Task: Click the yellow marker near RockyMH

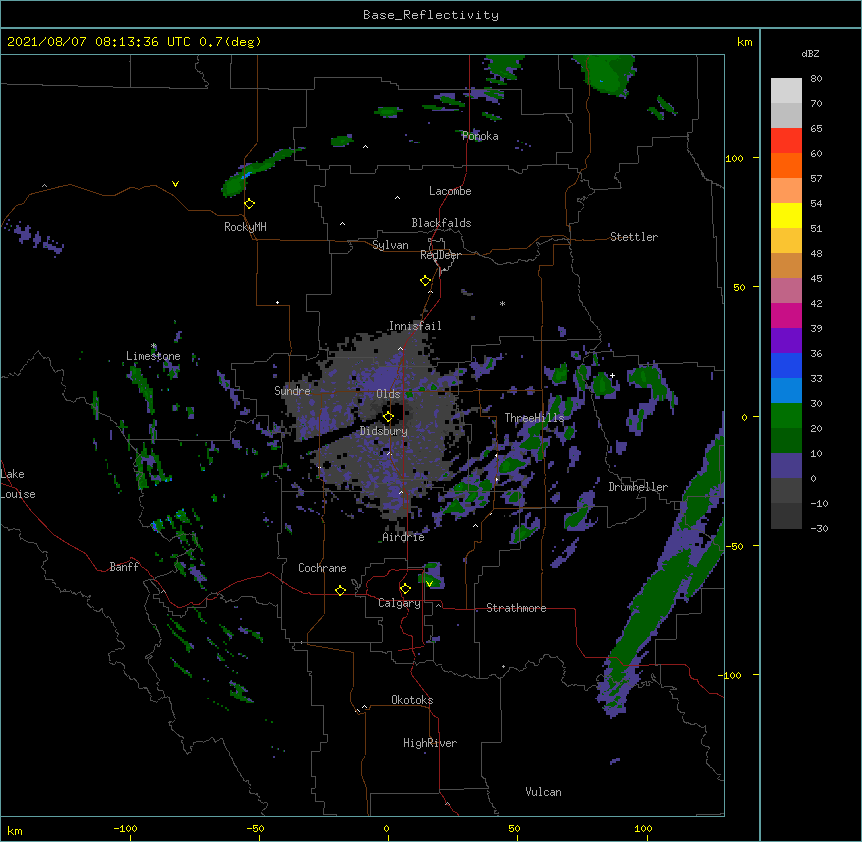Action: pyautogui.click(x=250, y=204)
